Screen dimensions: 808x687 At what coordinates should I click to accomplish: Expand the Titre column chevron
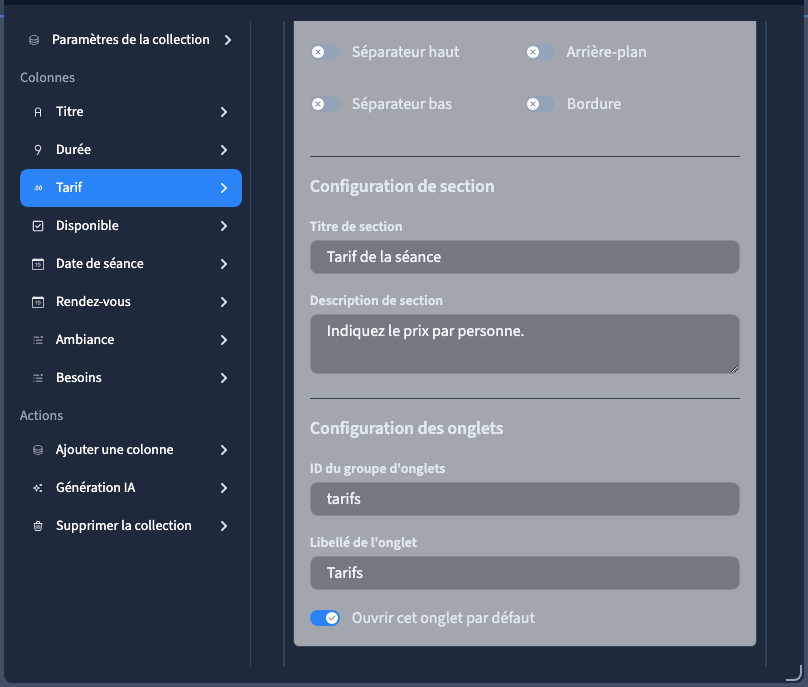pyautogui.click(x=224, y=112)
